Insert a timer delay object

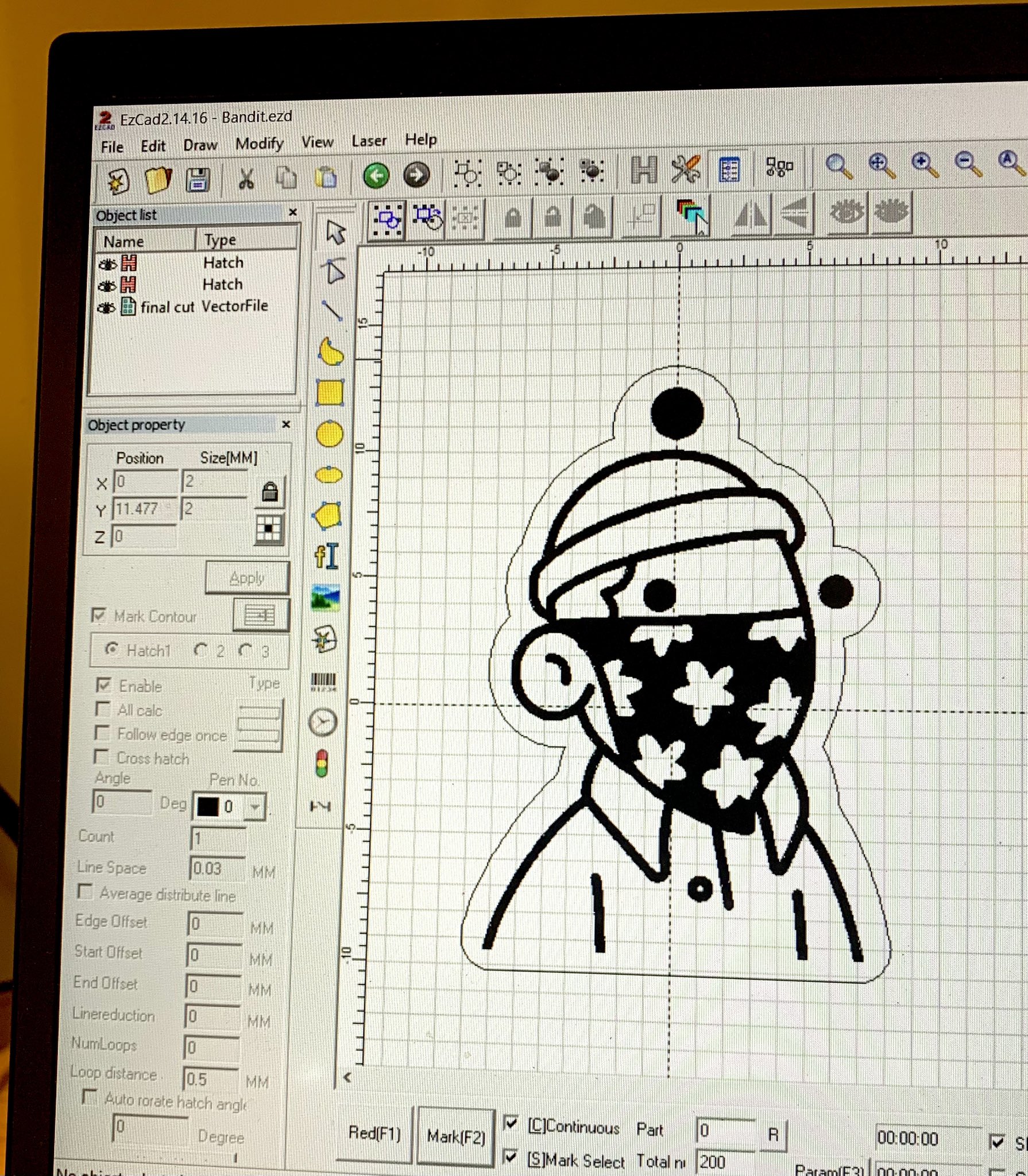click(x=323, y=722)
